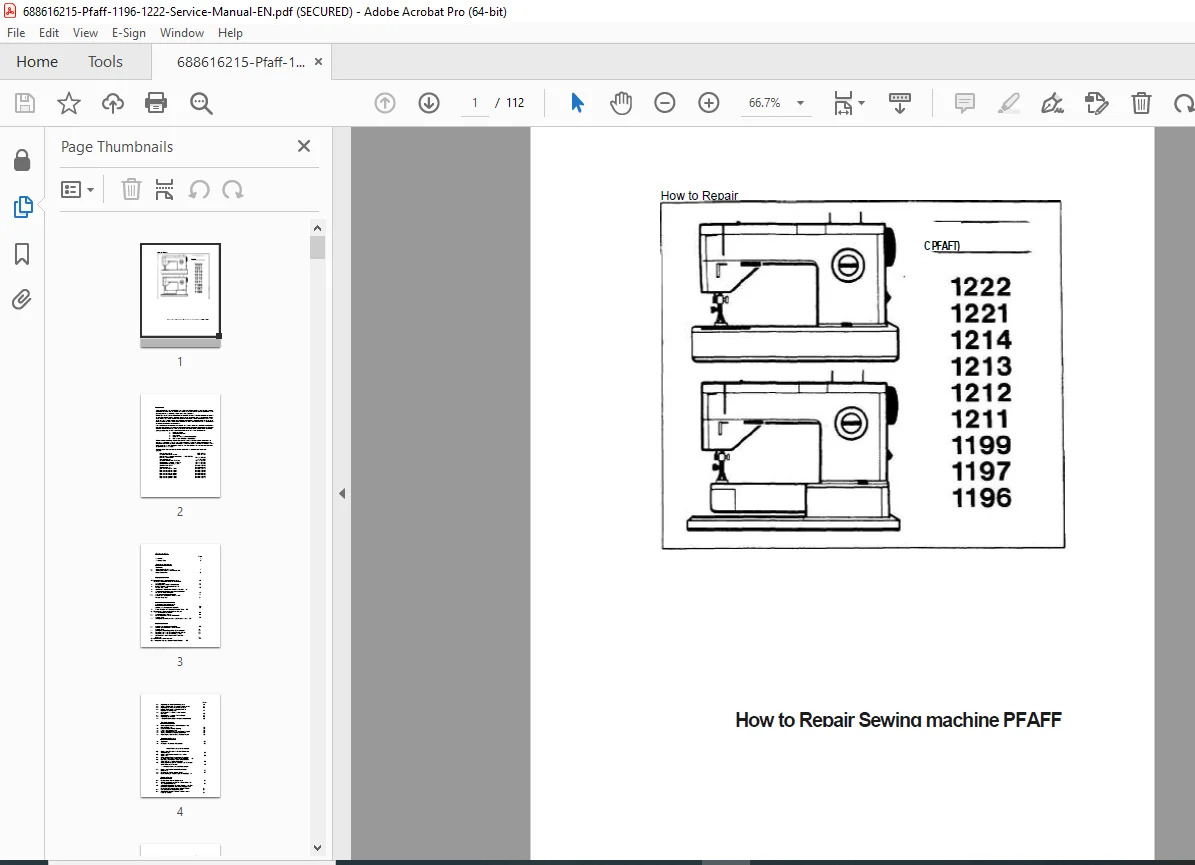
Task: Click the rotate icon at toolbar edge
Action: click(1184, 103)
